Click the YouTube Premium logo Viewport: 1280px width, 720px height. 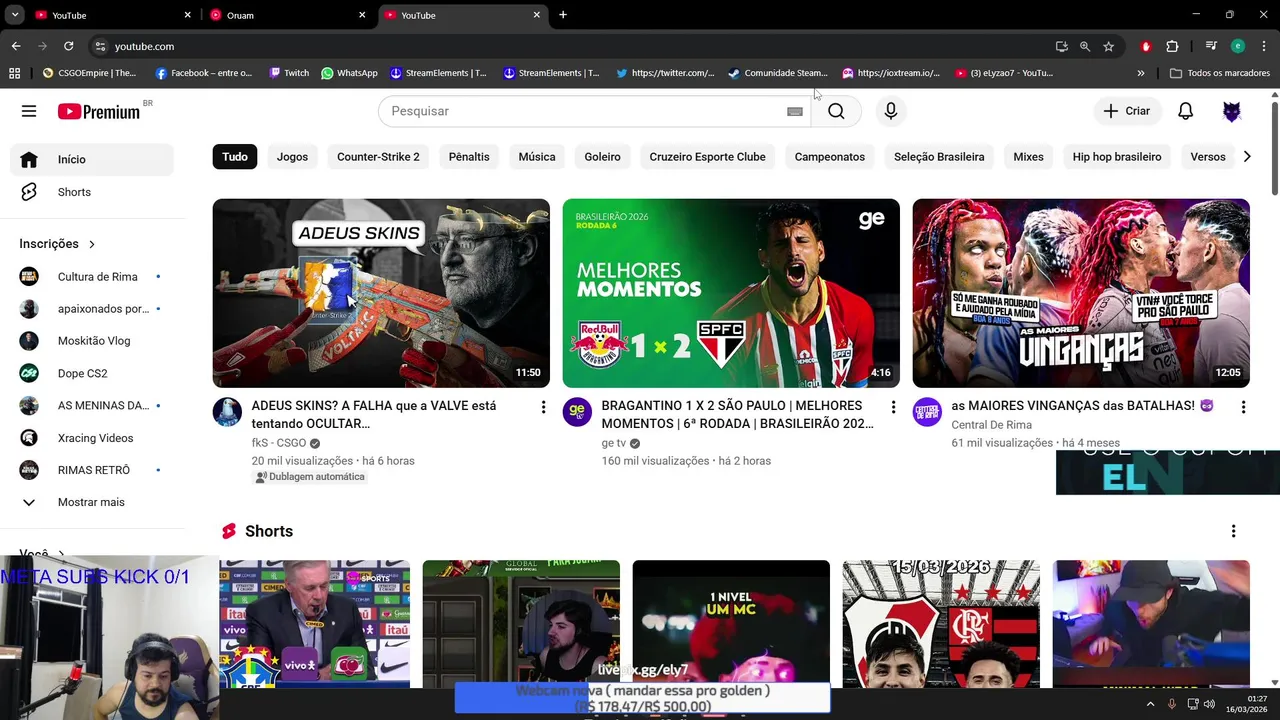[x=99, y=111]
